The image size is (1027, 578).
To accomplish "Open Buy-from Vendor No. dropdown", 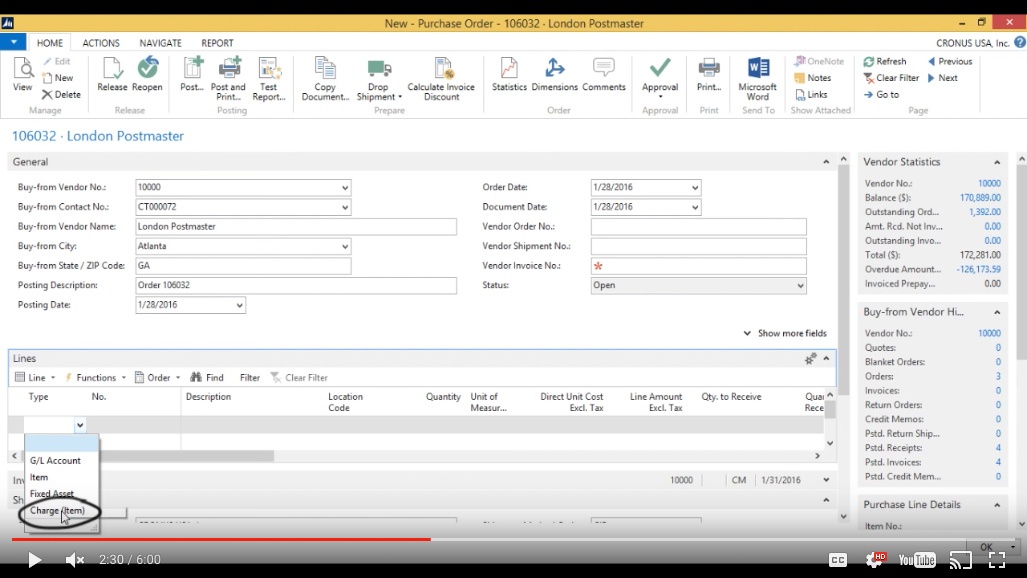I will tap(345, 188).
